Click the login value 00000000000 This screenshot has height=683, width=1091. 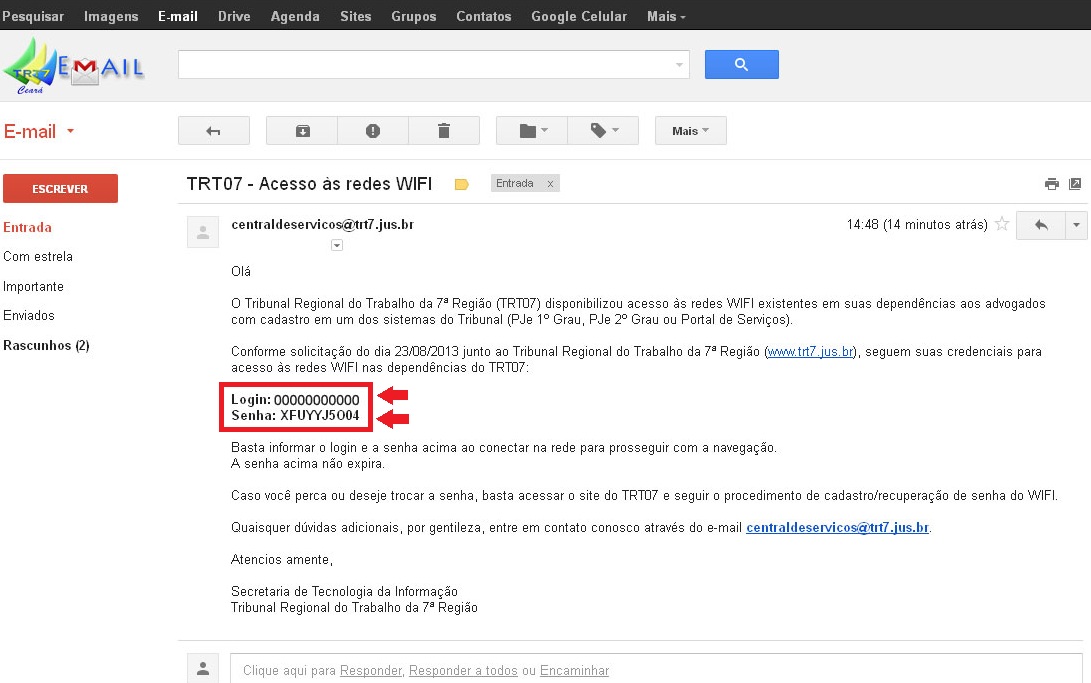317,400
